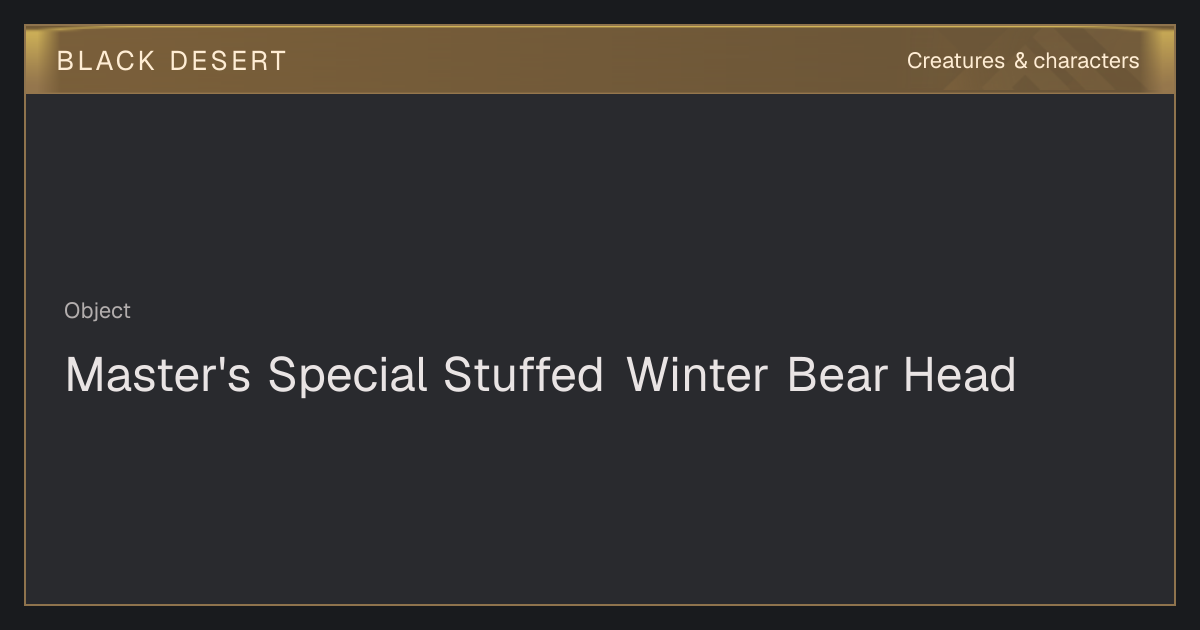Click the ampersand in the category label

tap(1020, 61)
